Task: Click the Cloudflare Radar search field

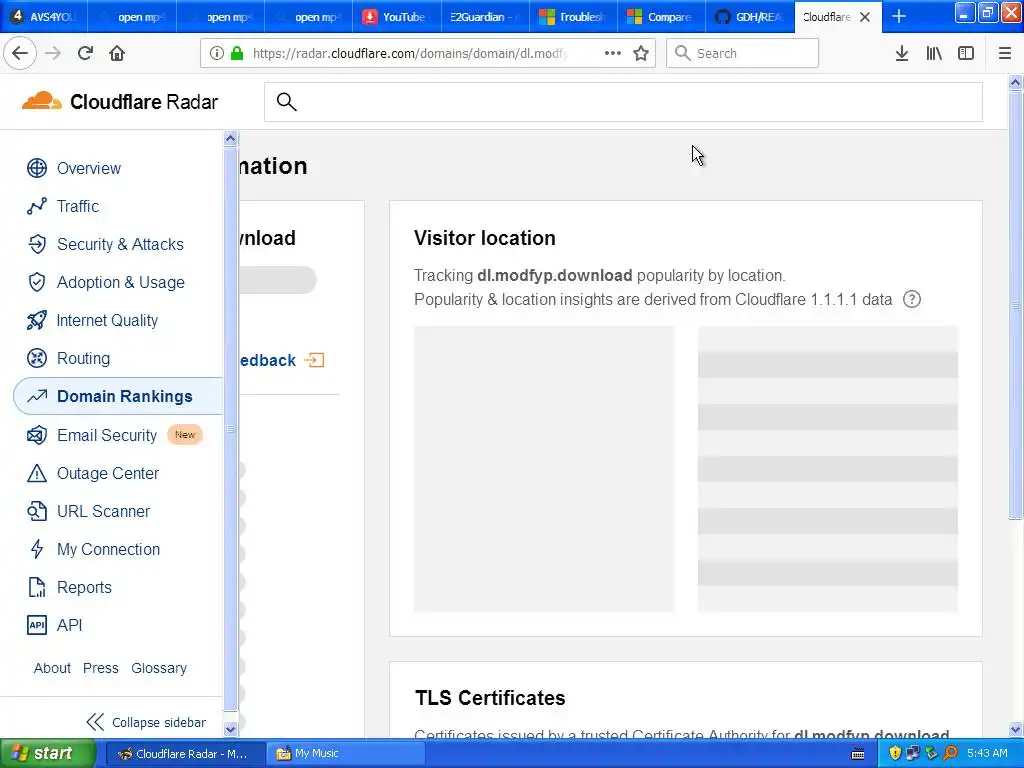Action: pos(623,102)
